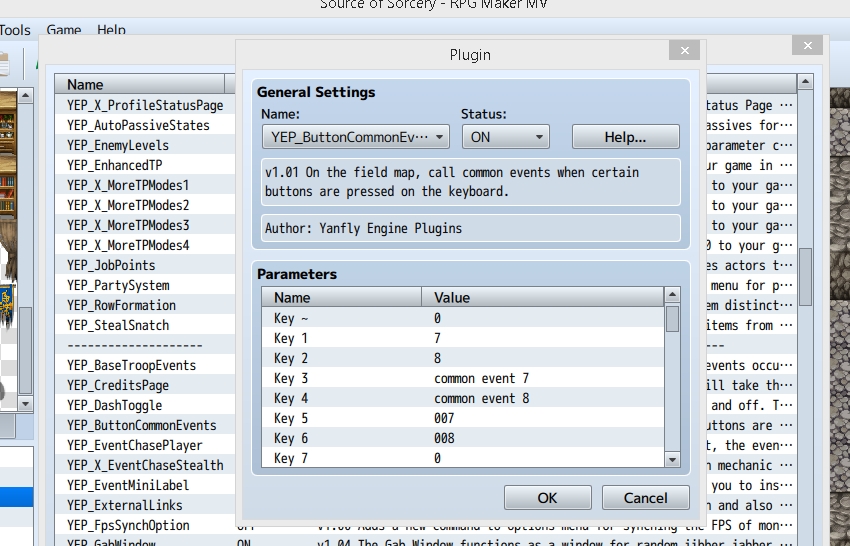Open the Tools menu
Viewport: 850px width, 546px height.
click(x=15, y=30)
